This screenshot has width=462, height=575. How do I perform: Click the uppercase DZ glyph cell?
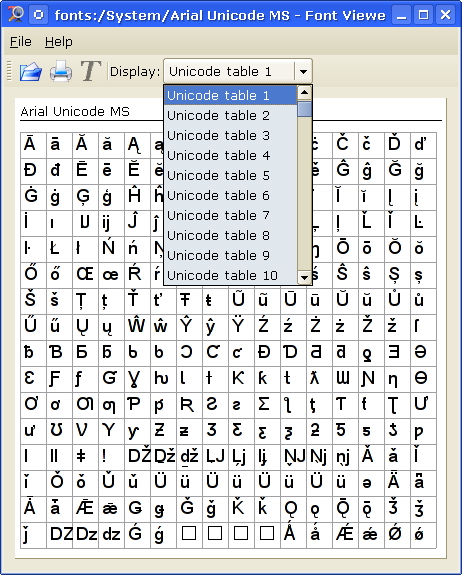click(59, 536)
